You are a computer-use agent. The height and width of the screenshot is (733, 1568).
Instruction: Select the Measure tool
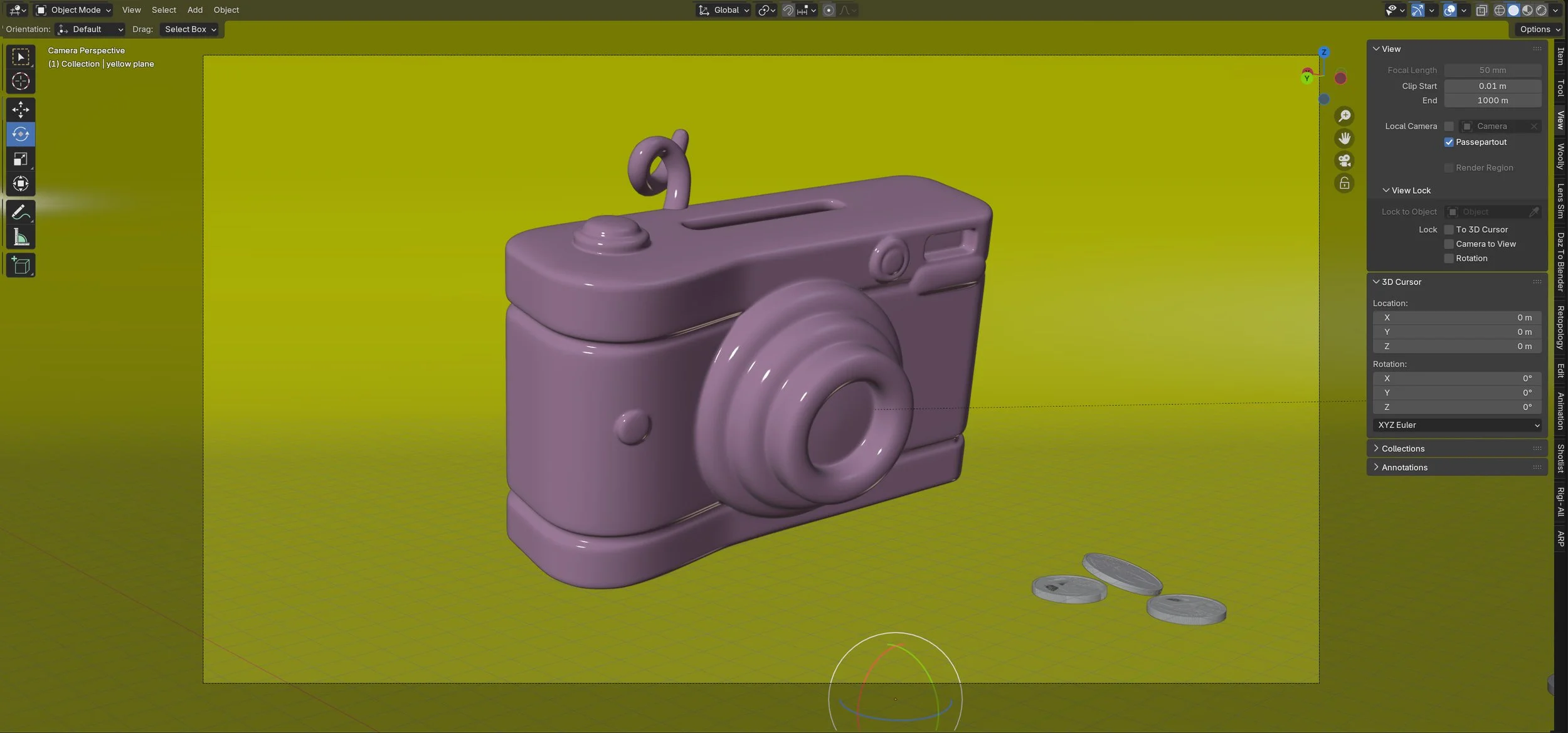(x=21, y=238)
